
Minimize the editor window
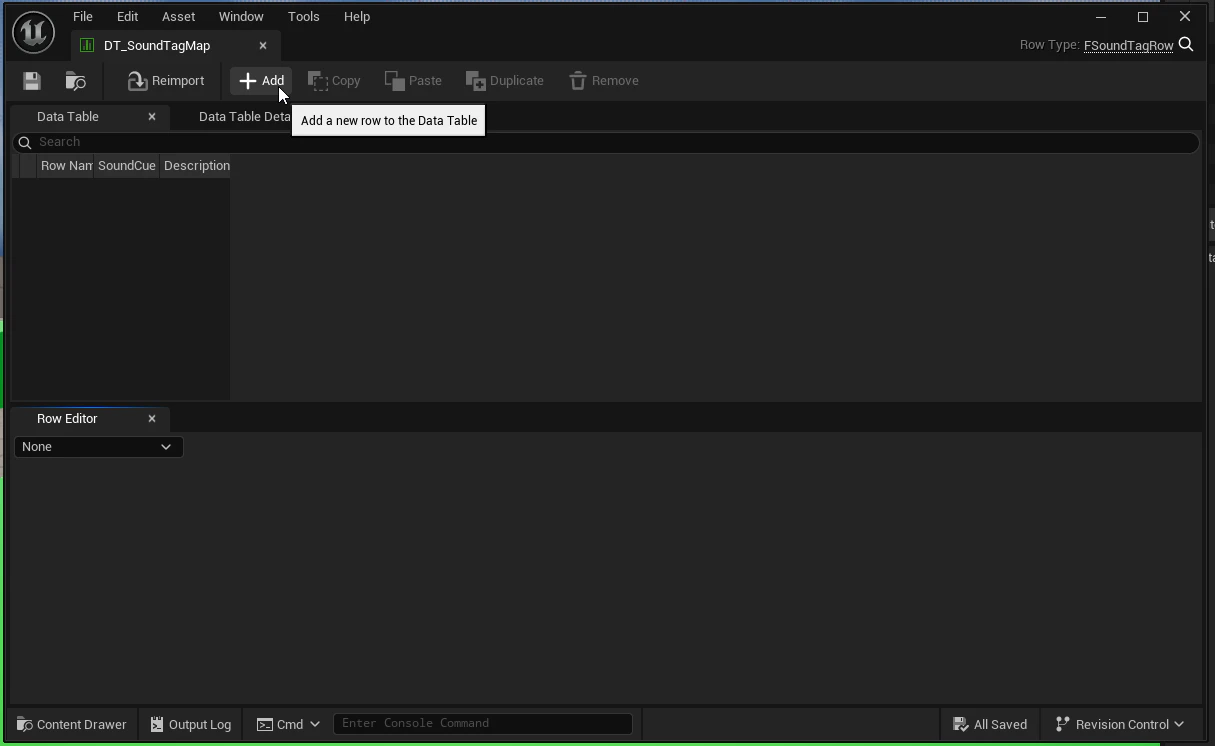[1101, 17]
